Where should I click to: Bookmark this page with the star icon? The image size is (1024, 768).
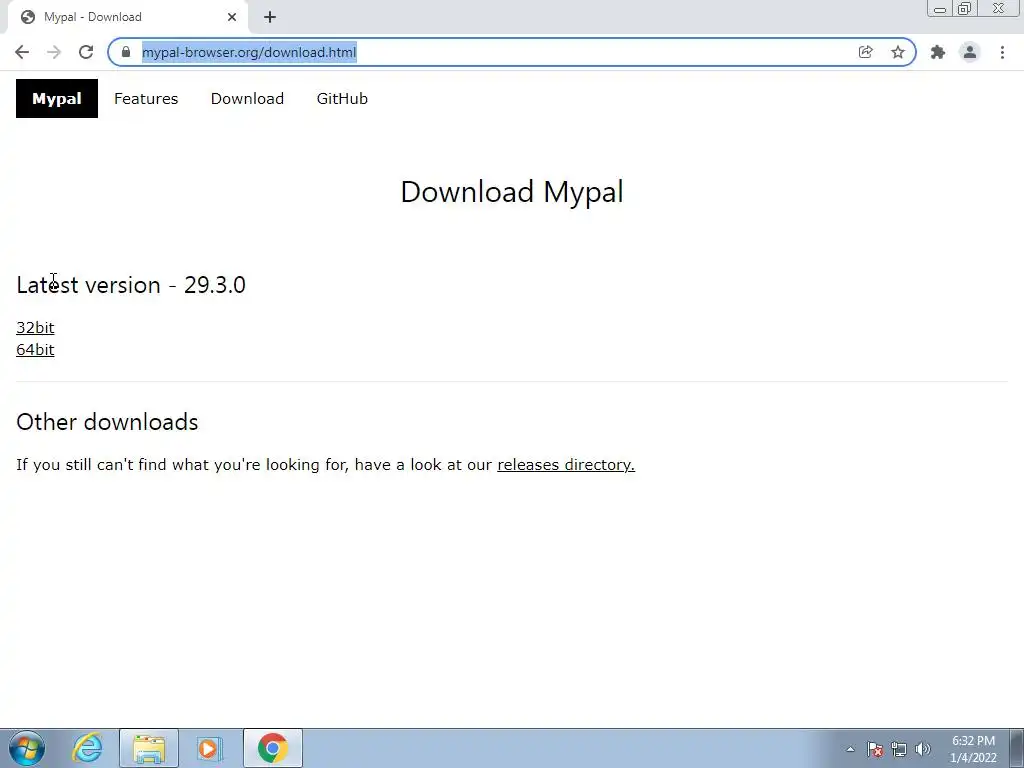point(898,52)
